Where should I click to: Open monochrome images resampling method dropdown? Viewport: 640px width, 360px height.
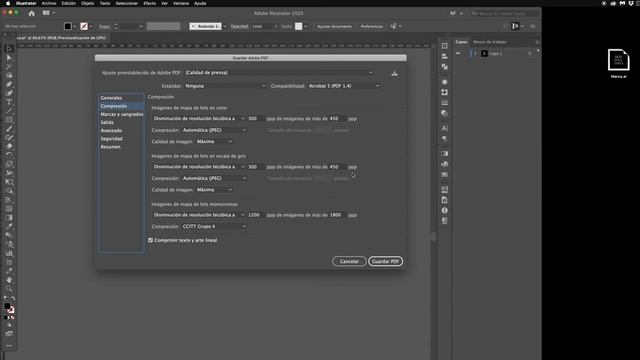[x=199, y=215]
